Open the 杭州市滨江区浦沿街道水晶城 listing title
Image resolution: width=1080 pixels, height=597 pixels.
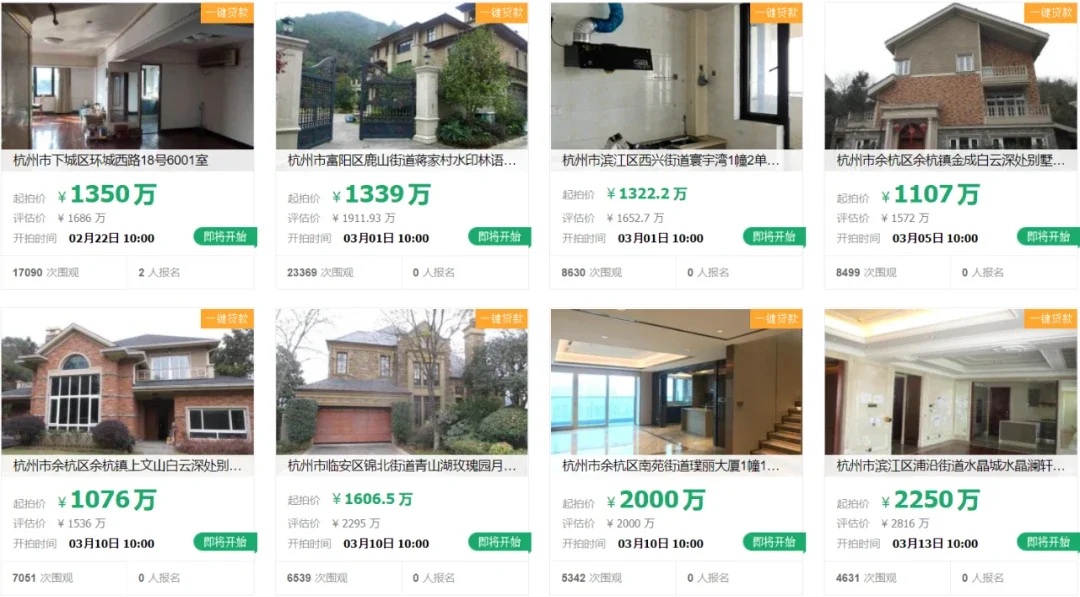click(951, 466)
